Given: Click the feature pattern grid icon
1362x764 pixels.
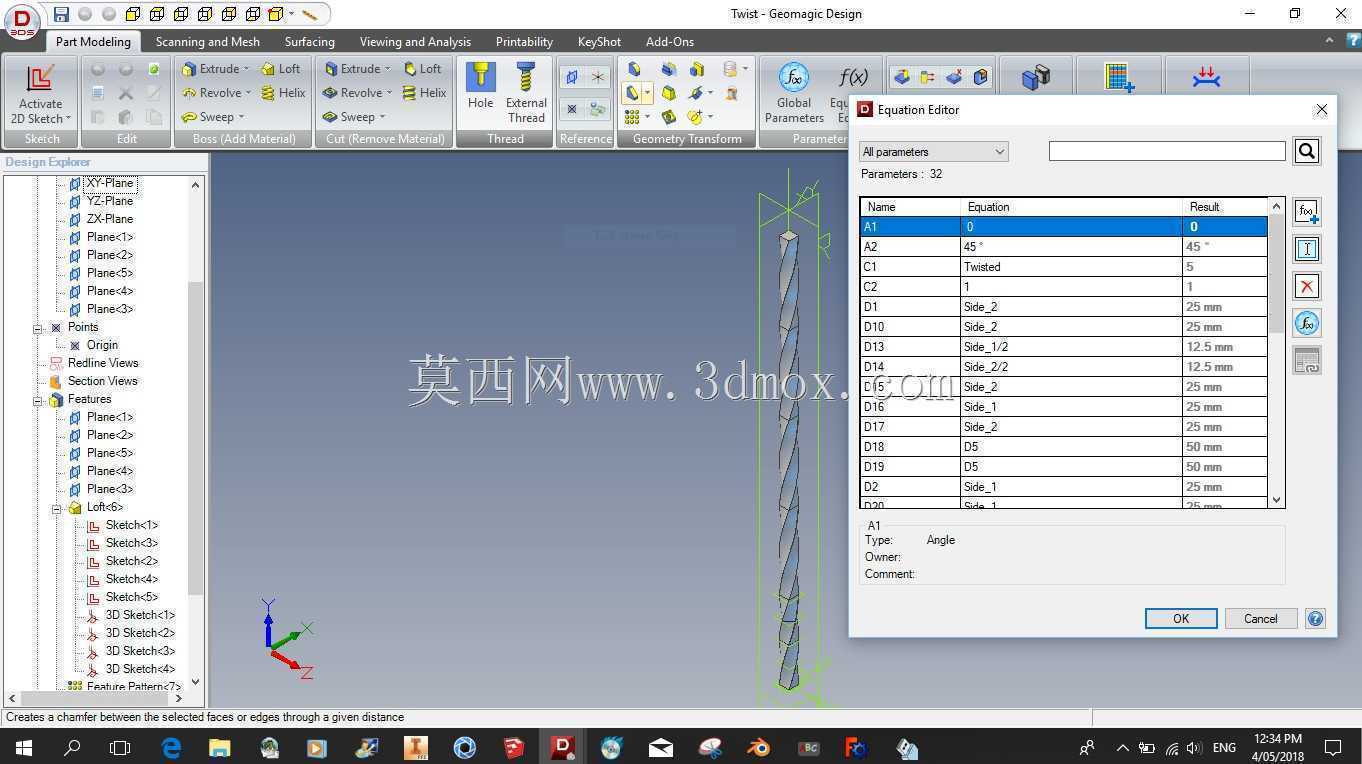Looking at the screenshot, I should click(x=632, y=117).
